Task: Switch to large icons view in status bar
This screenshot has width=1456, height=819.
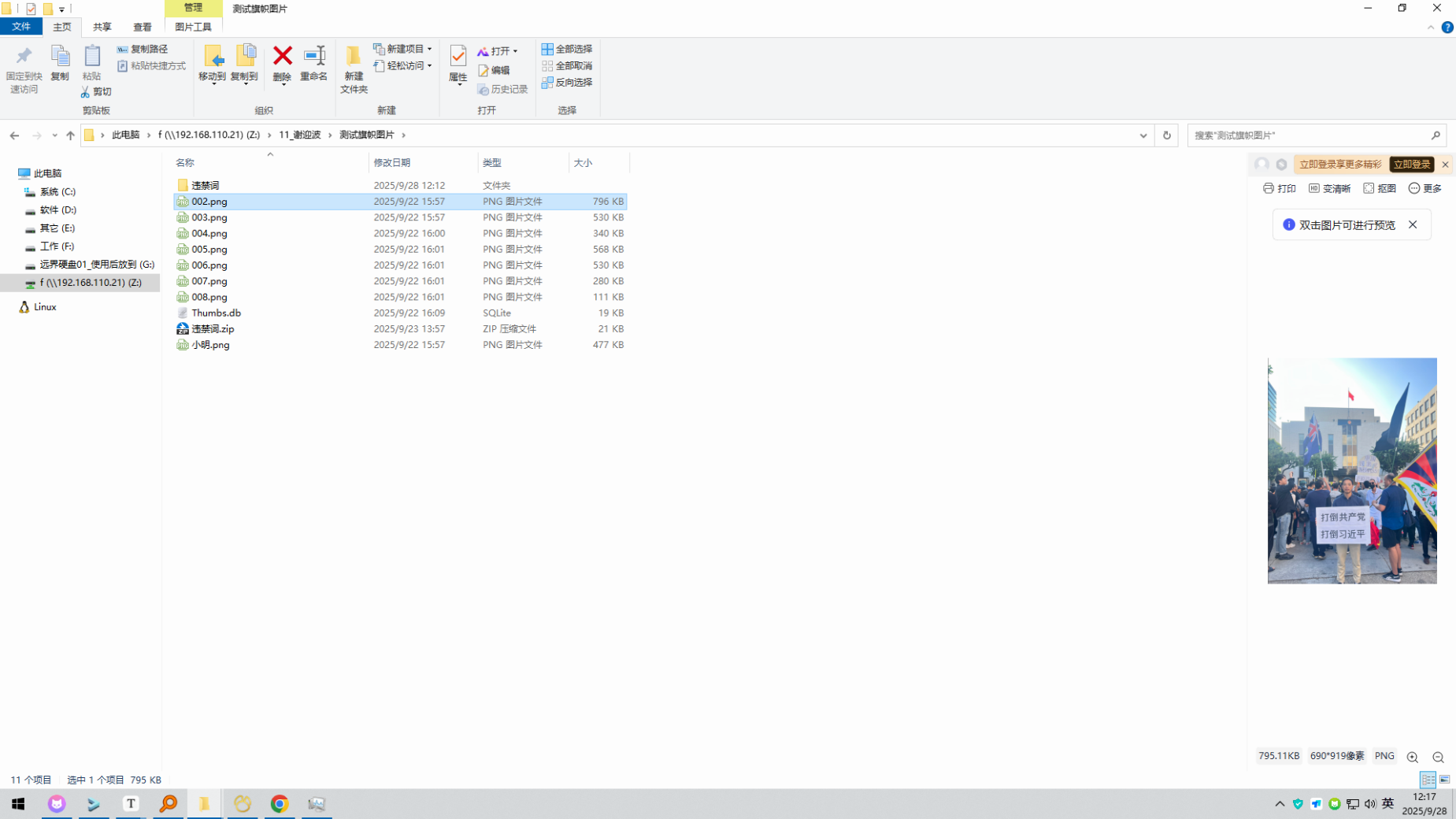Action: coord(1444,780)
